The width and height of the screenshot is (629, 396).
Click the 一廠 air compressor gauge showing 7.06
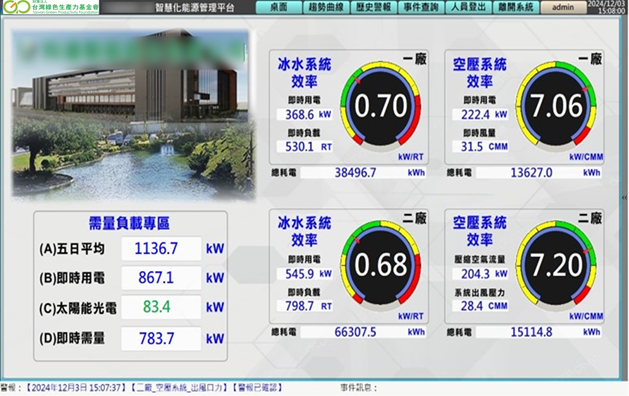click(556, 105)
